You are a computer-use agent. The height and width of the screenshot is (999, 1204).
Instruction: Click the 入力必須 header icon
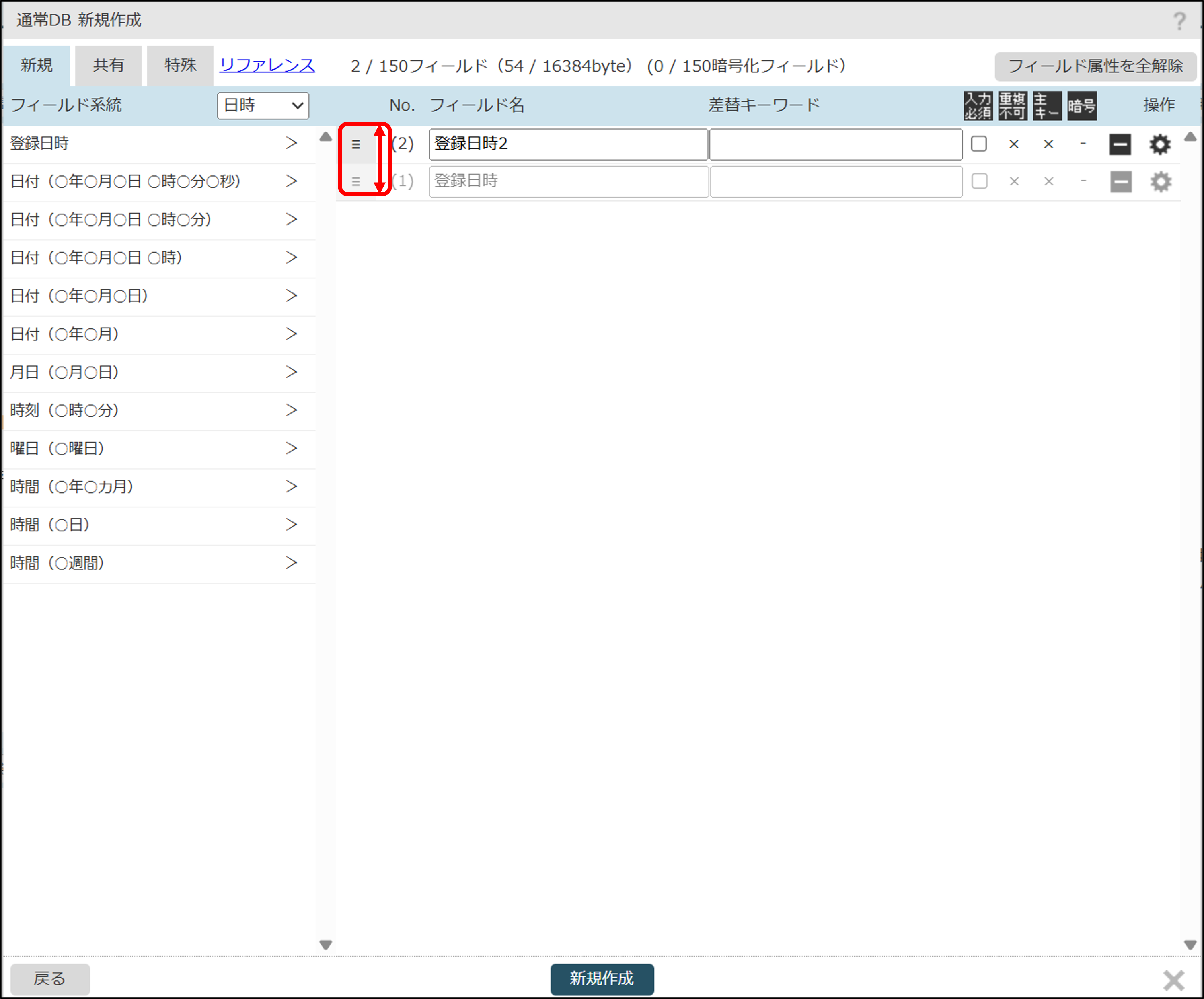[978, 106]
